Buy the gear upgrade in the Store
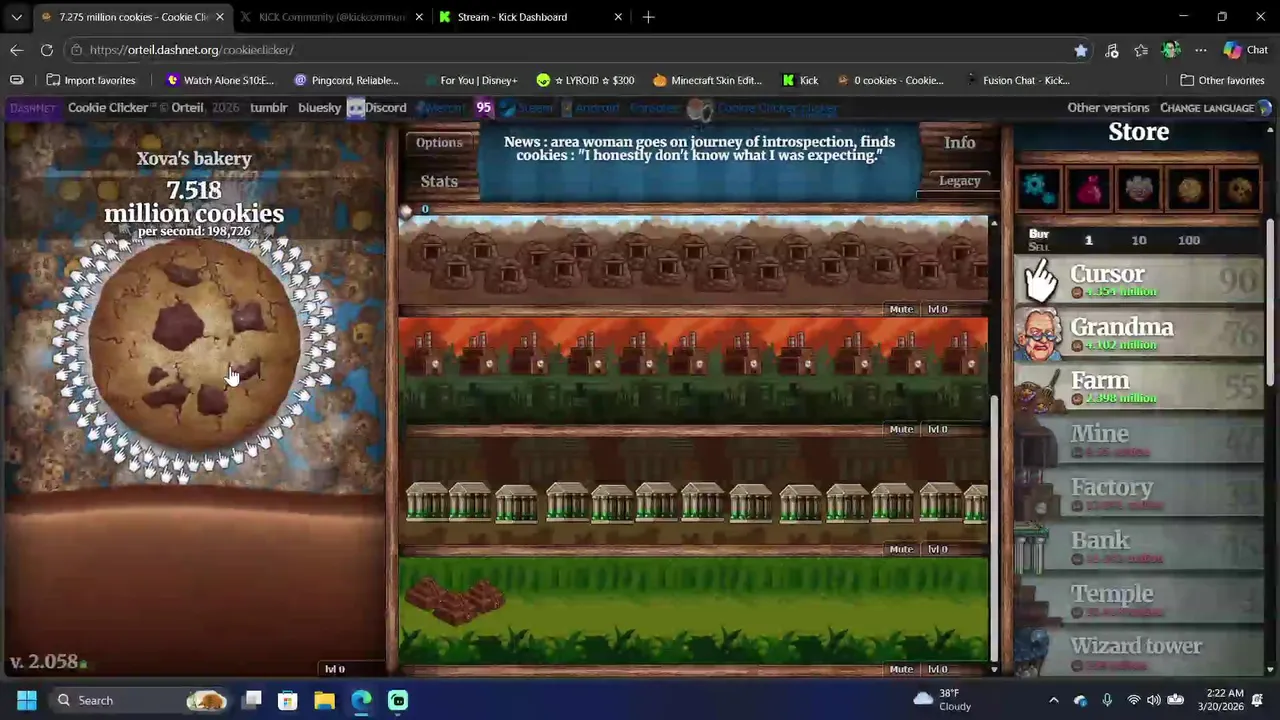 (x=1038, y=188)
